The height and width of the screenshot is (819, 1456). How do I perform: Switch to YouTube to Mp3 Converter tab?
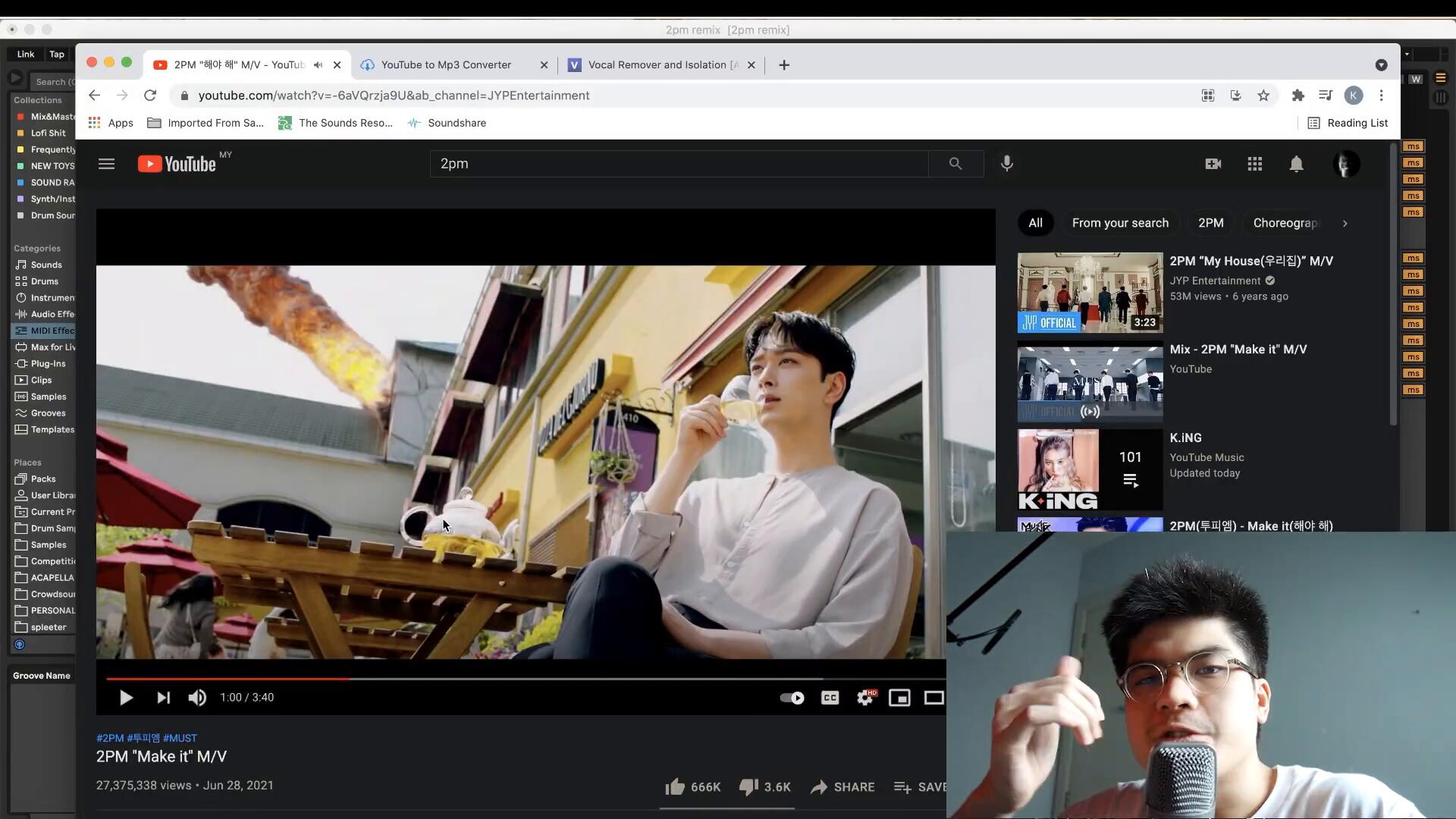click(446, 65)
